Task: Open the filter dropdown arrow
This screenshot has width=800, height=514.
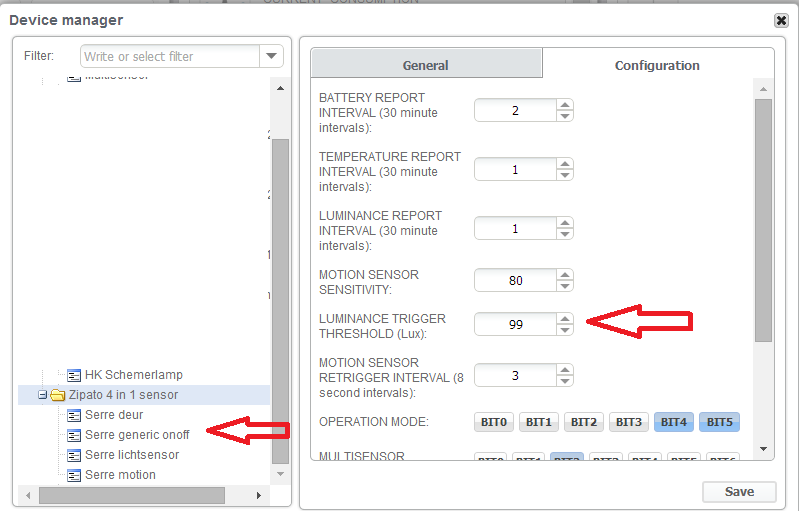Action: tap(272, 57)
